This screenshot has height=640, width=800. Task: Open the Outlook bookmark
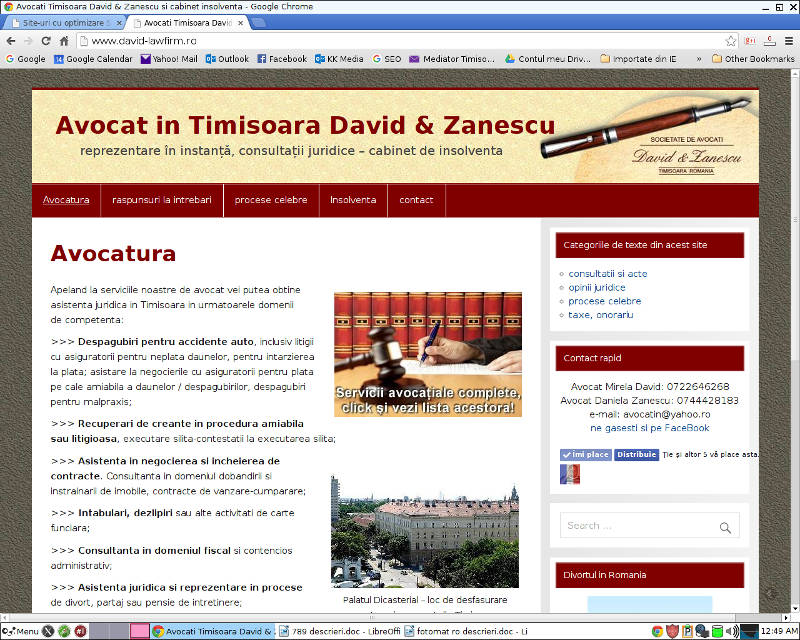tap(227, 59)
